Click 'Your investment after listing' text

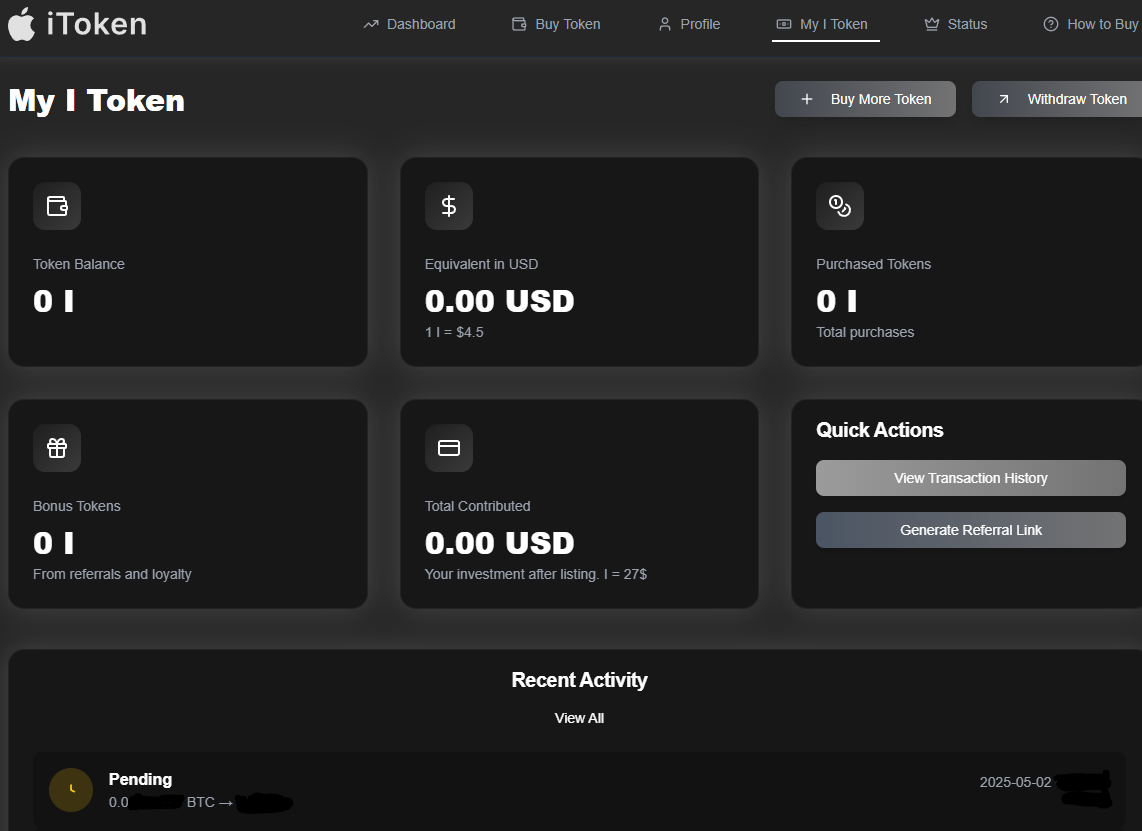tap(535, 574)
